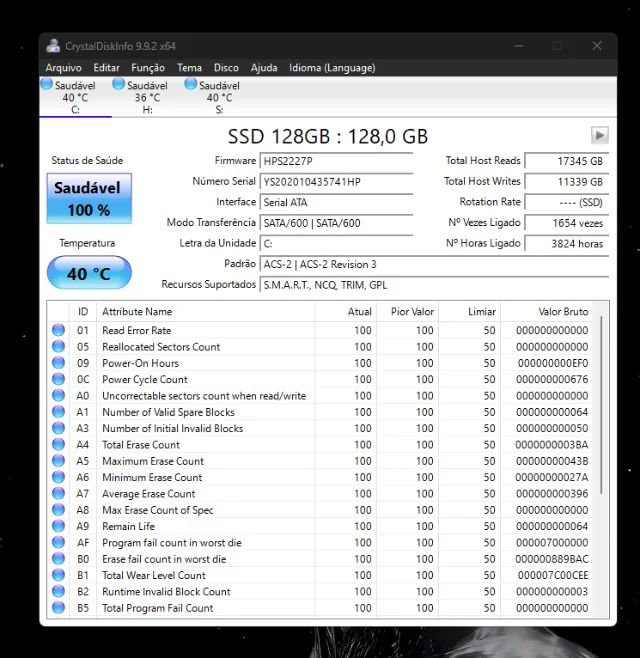Click the power-on count value 1654 vezes
The width and height of the screenshot is (640, 658).
[x=567, y=223]
